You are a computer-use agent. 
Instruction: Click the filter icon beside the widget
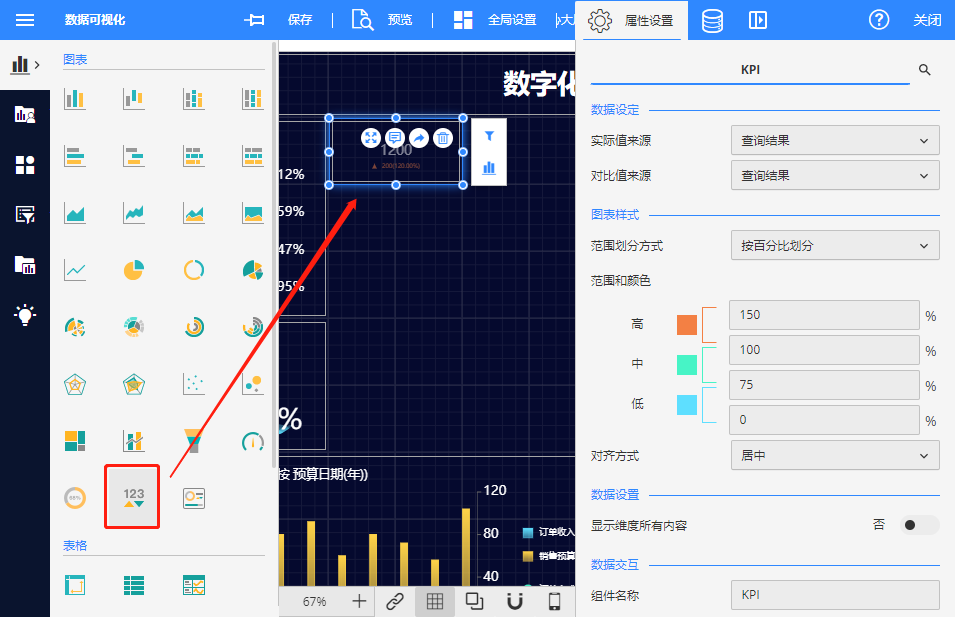pyautogui.click(x=489, y=136)
